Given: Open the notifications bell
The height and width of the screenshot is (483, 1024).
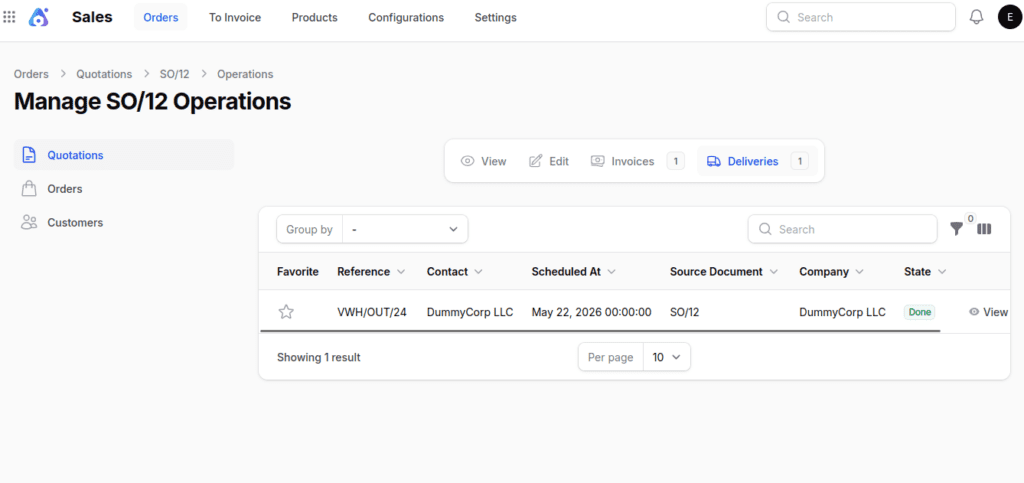Looking at the screenshot, I should pyautogui.click(x=976, y=17).
